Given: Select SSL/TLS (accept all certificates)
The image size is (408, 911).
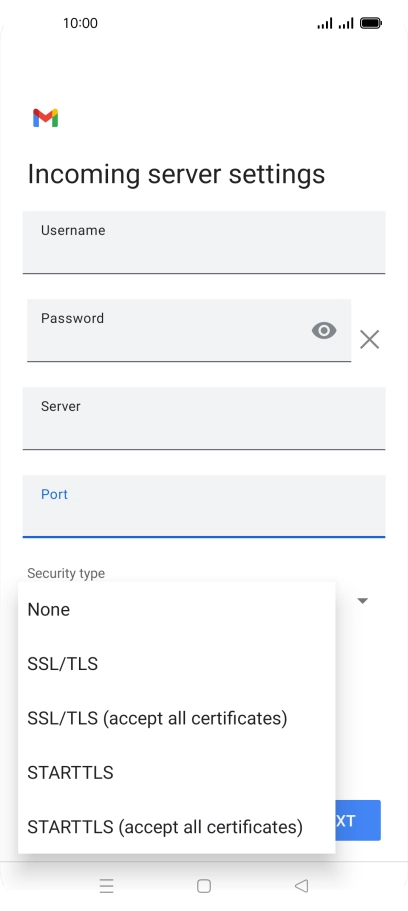Looking at the screenshot, I should pos(177,718).
